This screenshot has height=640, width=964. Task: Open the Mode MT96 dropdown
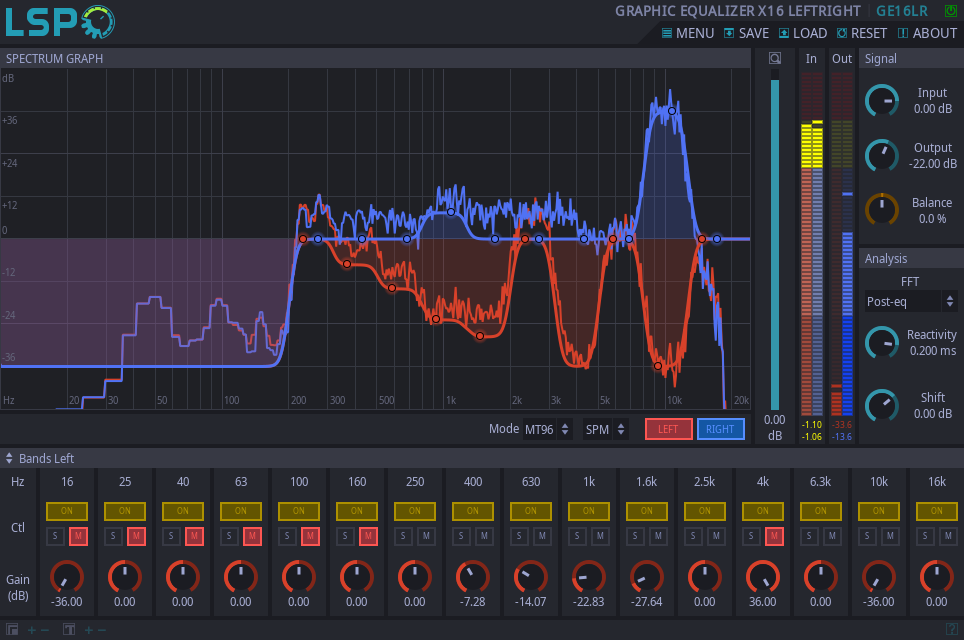point(547,429)
